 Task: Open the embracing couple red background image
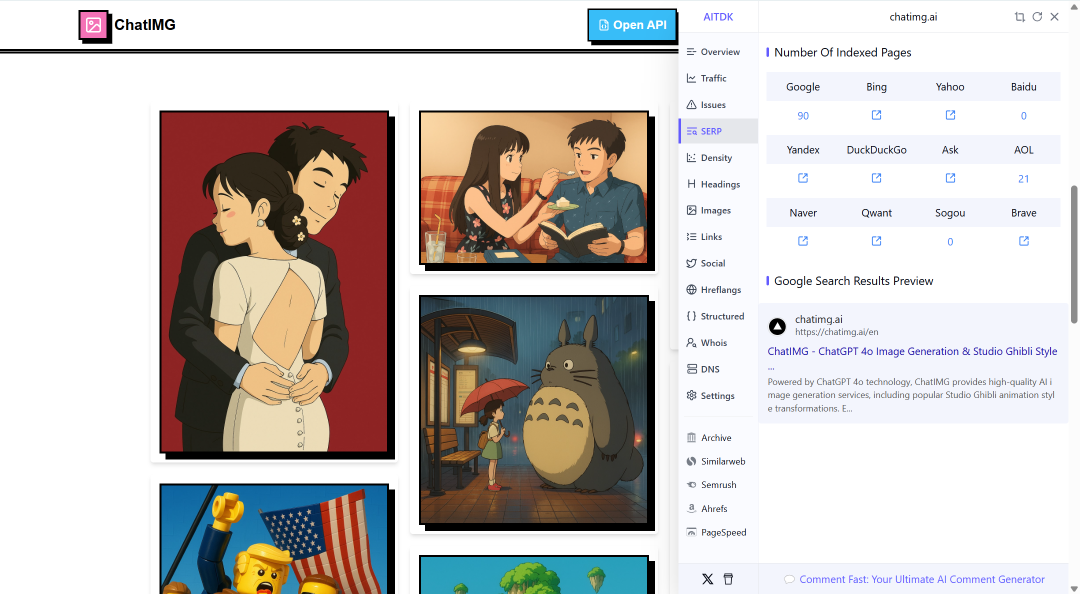[x=274, y=281]
